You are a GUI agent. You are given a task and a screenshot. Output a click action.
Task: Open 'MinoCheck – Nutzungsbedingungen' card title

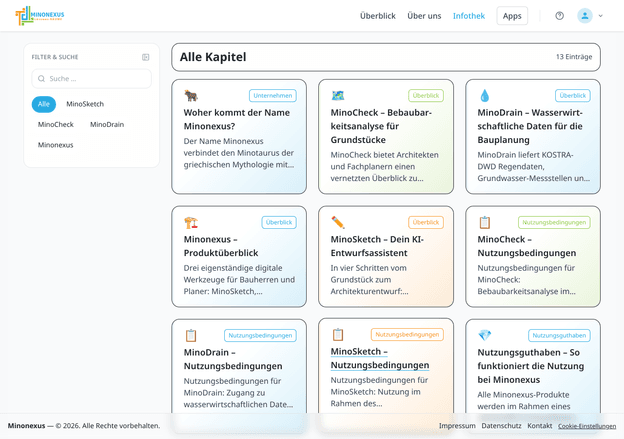tap(526, 246)
